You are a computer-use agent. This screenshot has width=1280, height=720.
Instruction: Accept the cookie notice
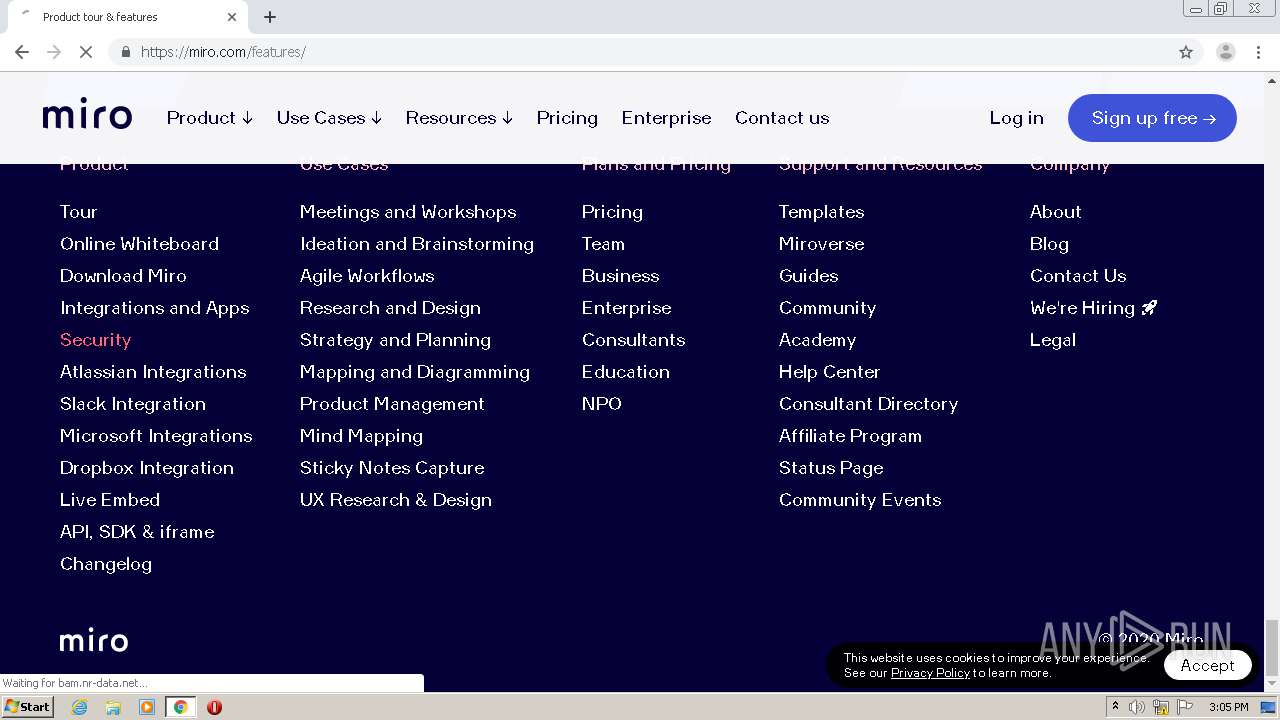pyautogui.click(x=1207, y=665)
